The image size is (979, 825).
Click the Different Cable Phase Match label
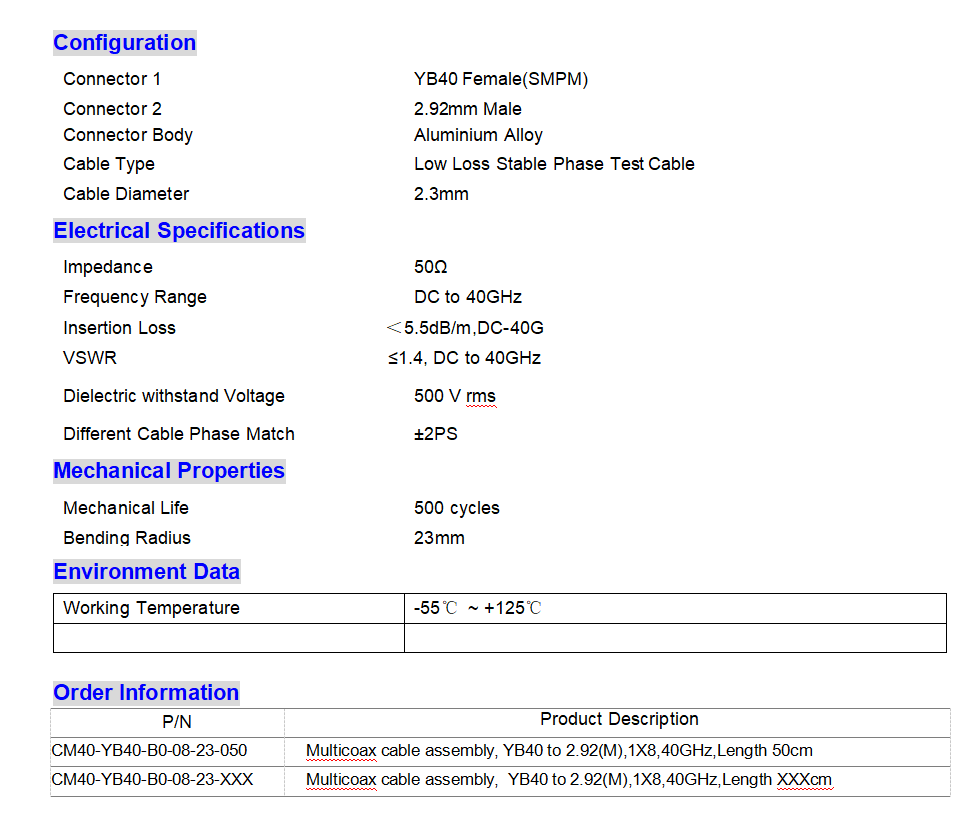coord(179,434)
